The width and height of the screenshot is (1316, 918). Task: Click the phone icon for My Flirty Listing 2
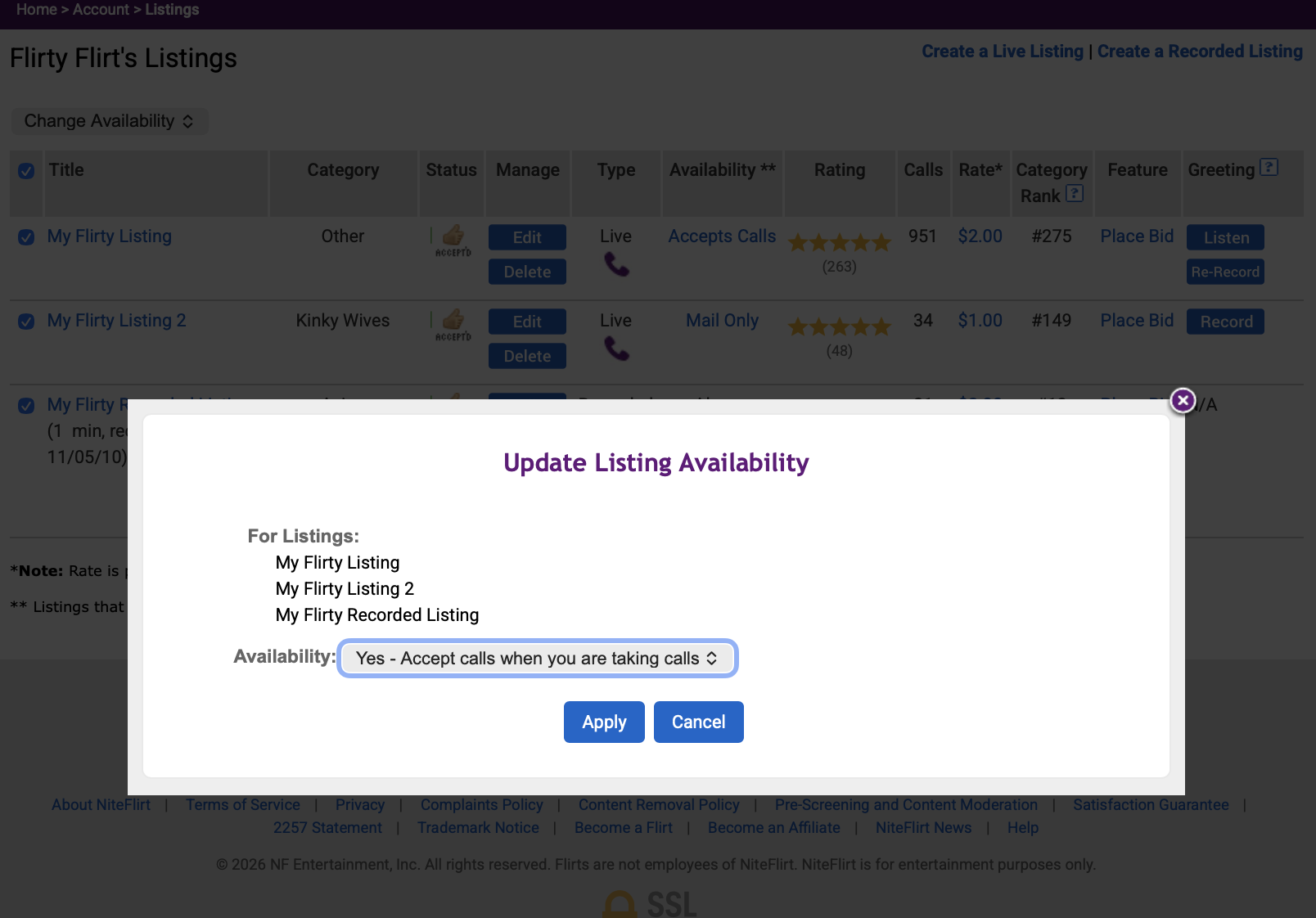click(616, 349)
